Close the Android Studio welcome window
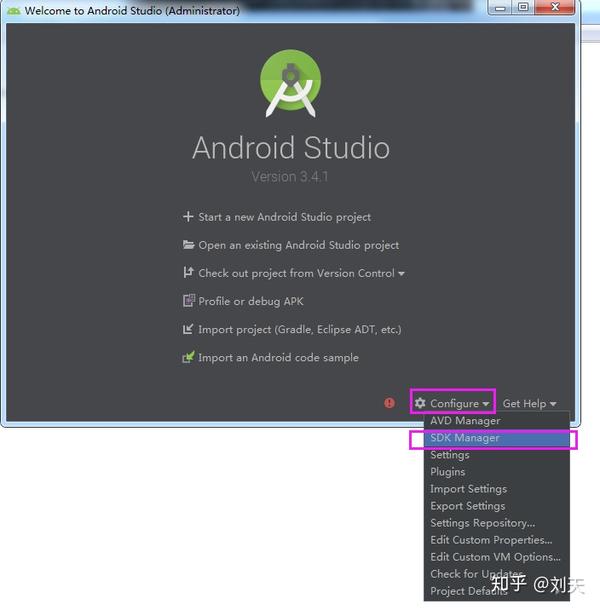This screenshot has height=610, width=600. [x=555, y=7]
